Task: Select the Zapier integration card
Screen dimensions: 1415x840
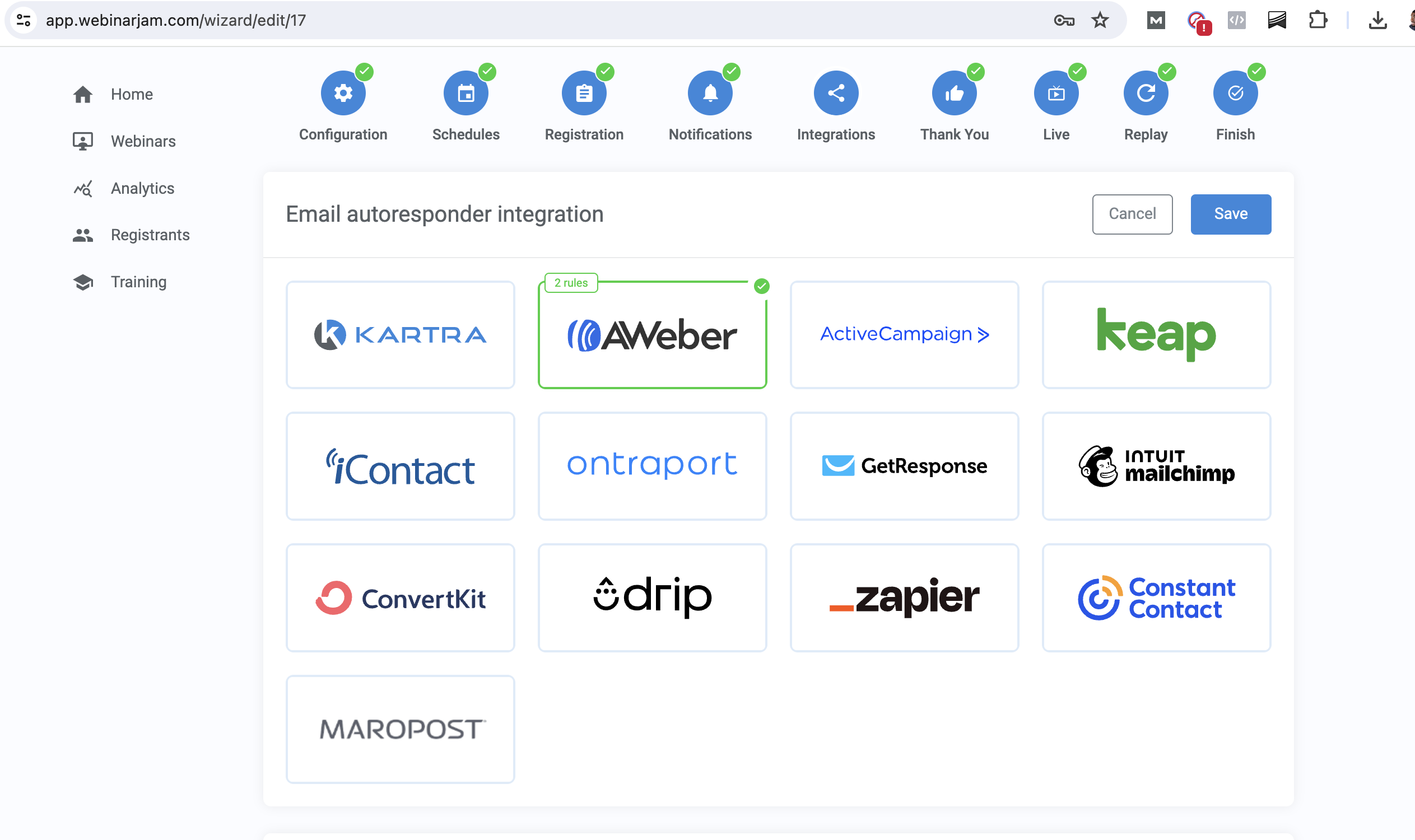Action: (905, 597)
